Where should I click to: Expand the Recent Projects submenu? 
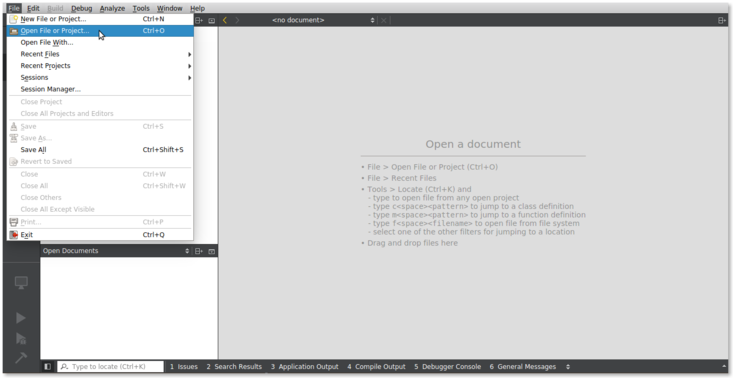pyautogui.click(x=100, y=66)
